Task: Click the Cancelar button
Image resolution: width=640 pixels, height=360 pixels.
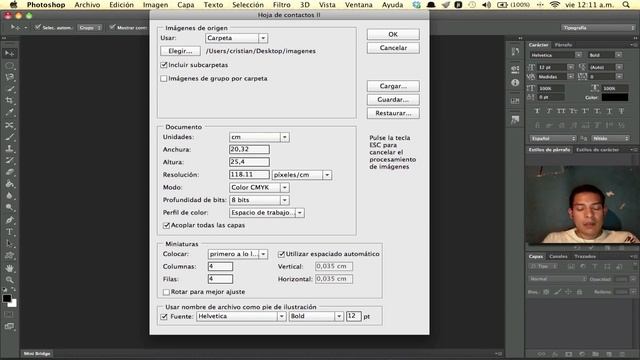Action: [x=393, y=48]
